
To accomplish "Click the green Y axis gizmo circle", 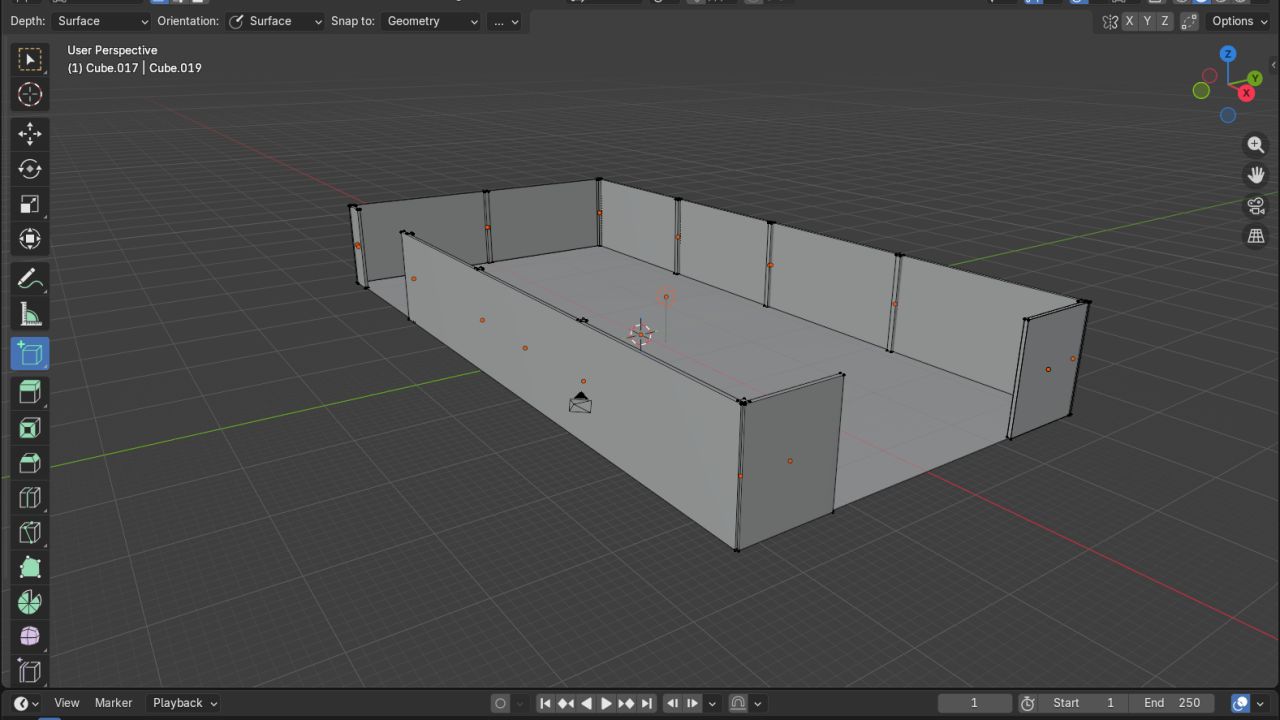I will [x=1255, y=79].
